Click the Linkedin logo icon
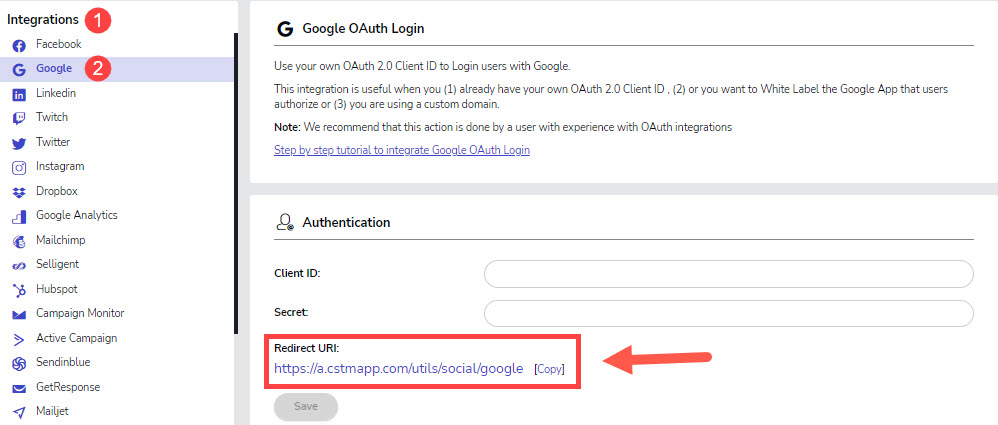Image resolution: width=998 pixels, height=425 pixels. click(x=19, y=95)
